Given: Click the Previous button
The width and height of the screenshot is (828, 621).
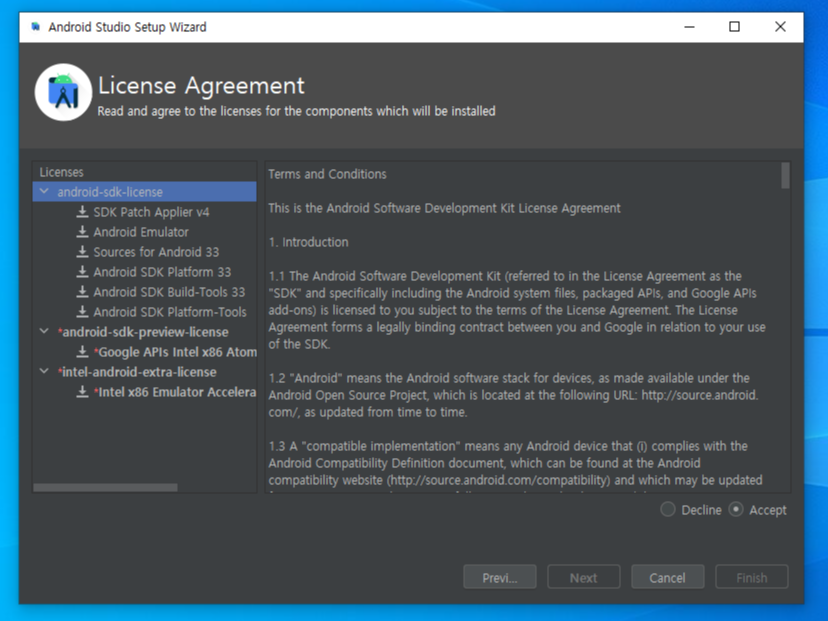Looking at the screenshot, I should click(x=500, y=577).
